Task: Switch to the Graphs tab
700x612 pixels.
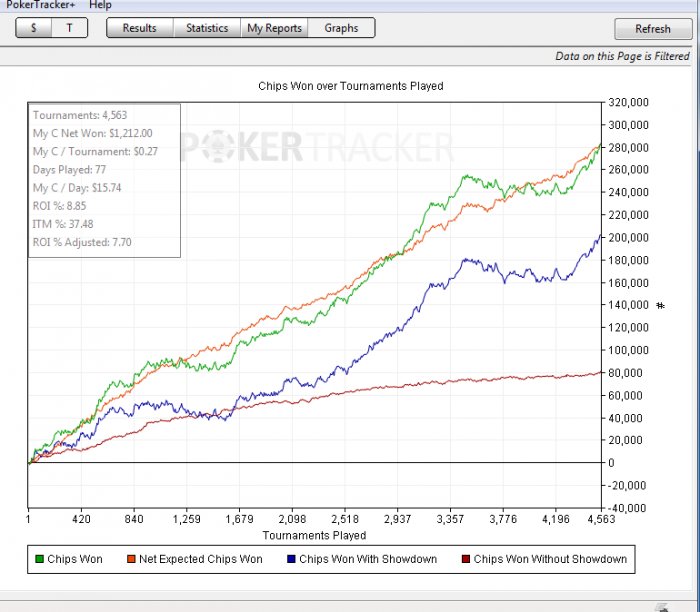Action: point(342,28)
